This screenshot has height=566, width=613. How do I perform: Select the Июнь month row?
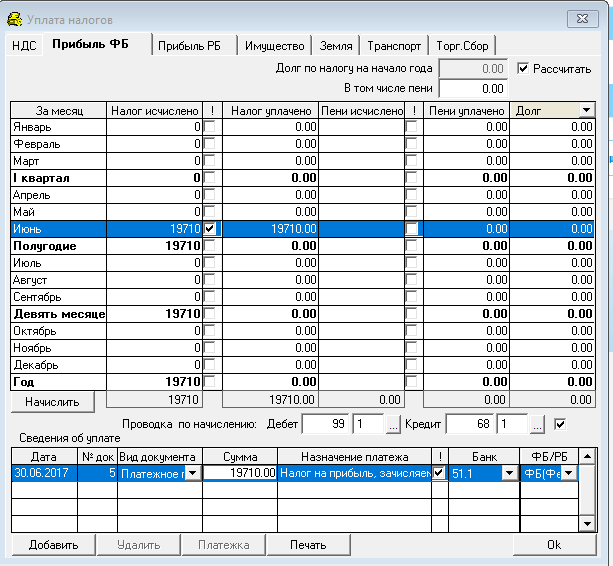[302, 229]
